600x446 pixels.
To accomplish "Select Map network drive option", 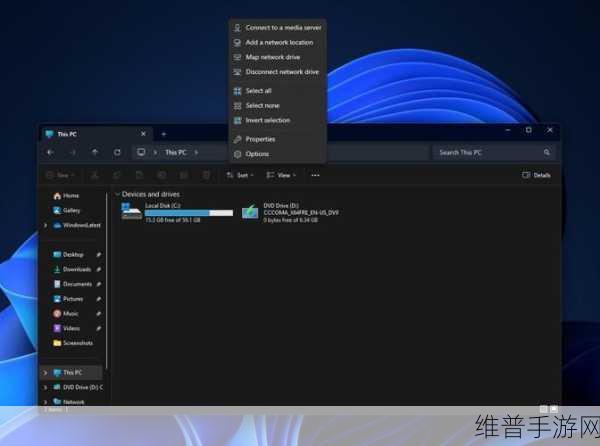I will 277,57.
